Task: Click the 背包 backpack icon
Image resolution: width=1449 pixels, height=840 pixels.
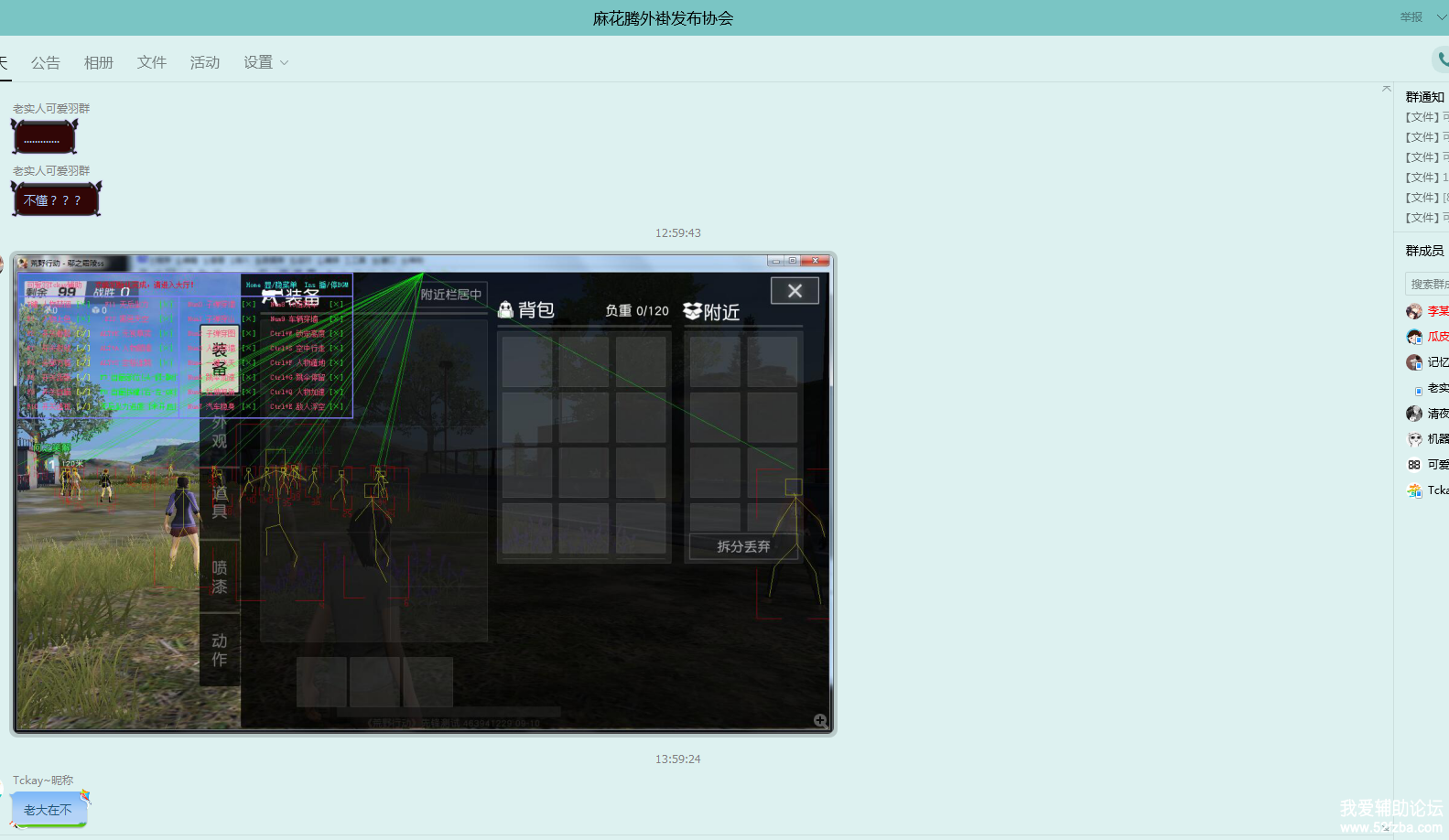Action: click(x=505, y=310)
